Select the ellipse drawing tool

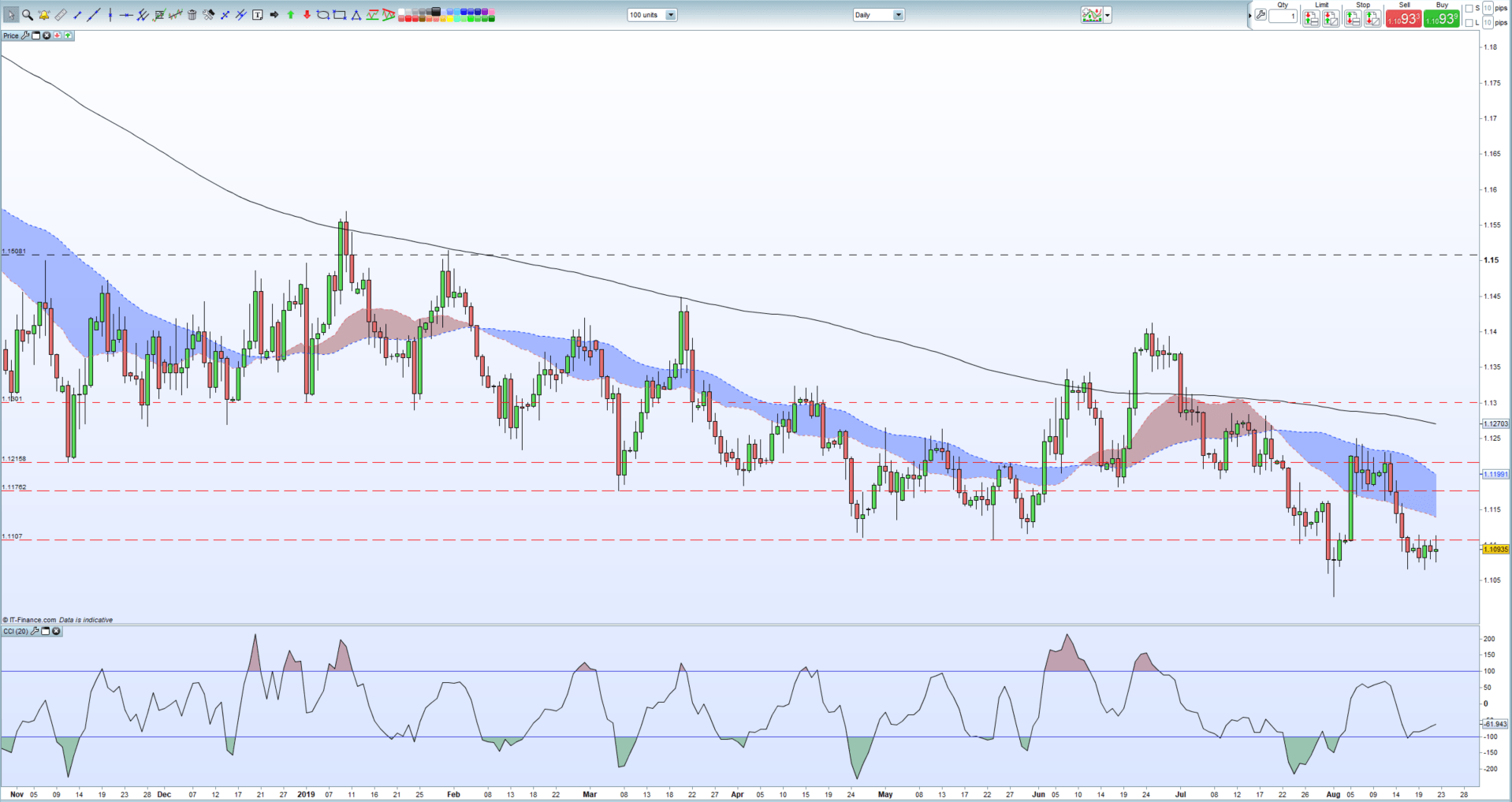pos(322,15)
